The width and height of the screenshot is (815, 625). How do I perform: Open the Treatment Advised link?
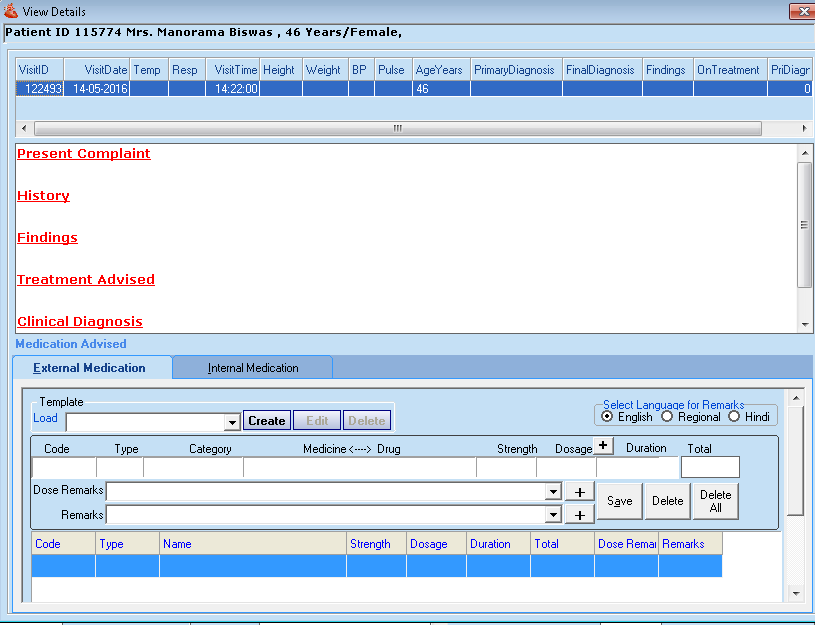click(x=85, y=279)
